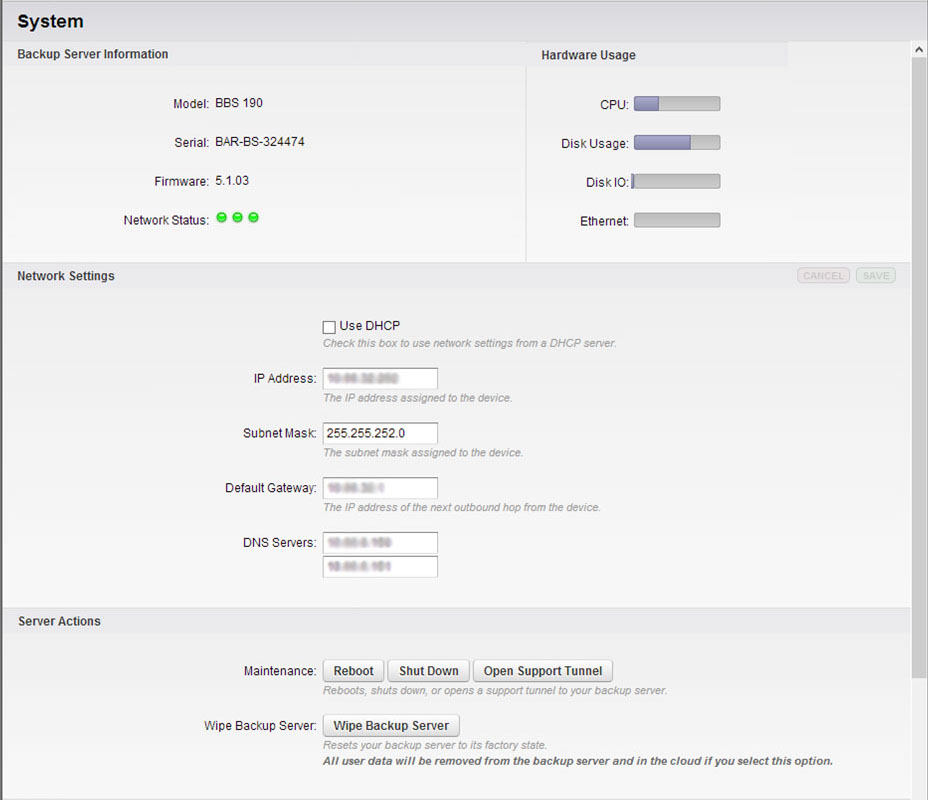Click into the IP Address field
The width and height of the screenshot is (928, 800).
(x=380, y=379)
